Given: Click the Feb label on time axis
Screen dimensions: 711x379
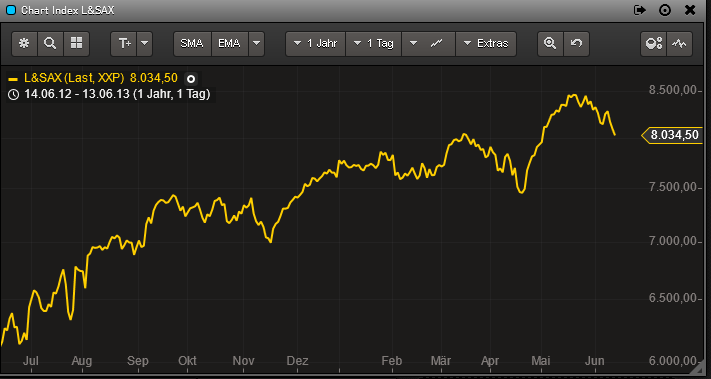Looking at the screenshot, I should pyautogui.click(x=392, y=361).
